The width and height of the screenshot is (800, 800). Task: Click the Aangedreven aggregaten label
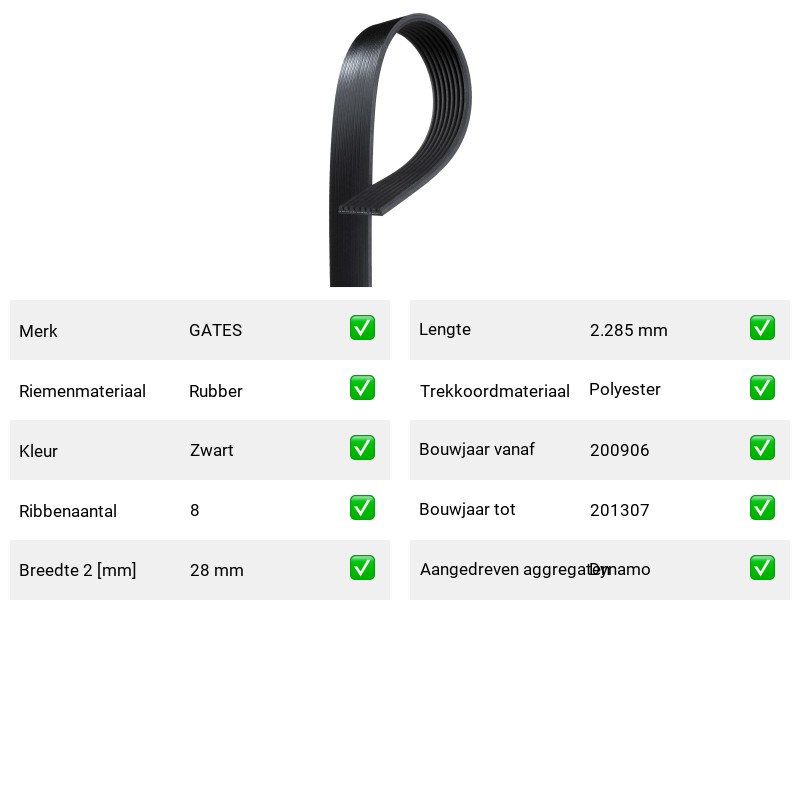(x=514, y=569)
